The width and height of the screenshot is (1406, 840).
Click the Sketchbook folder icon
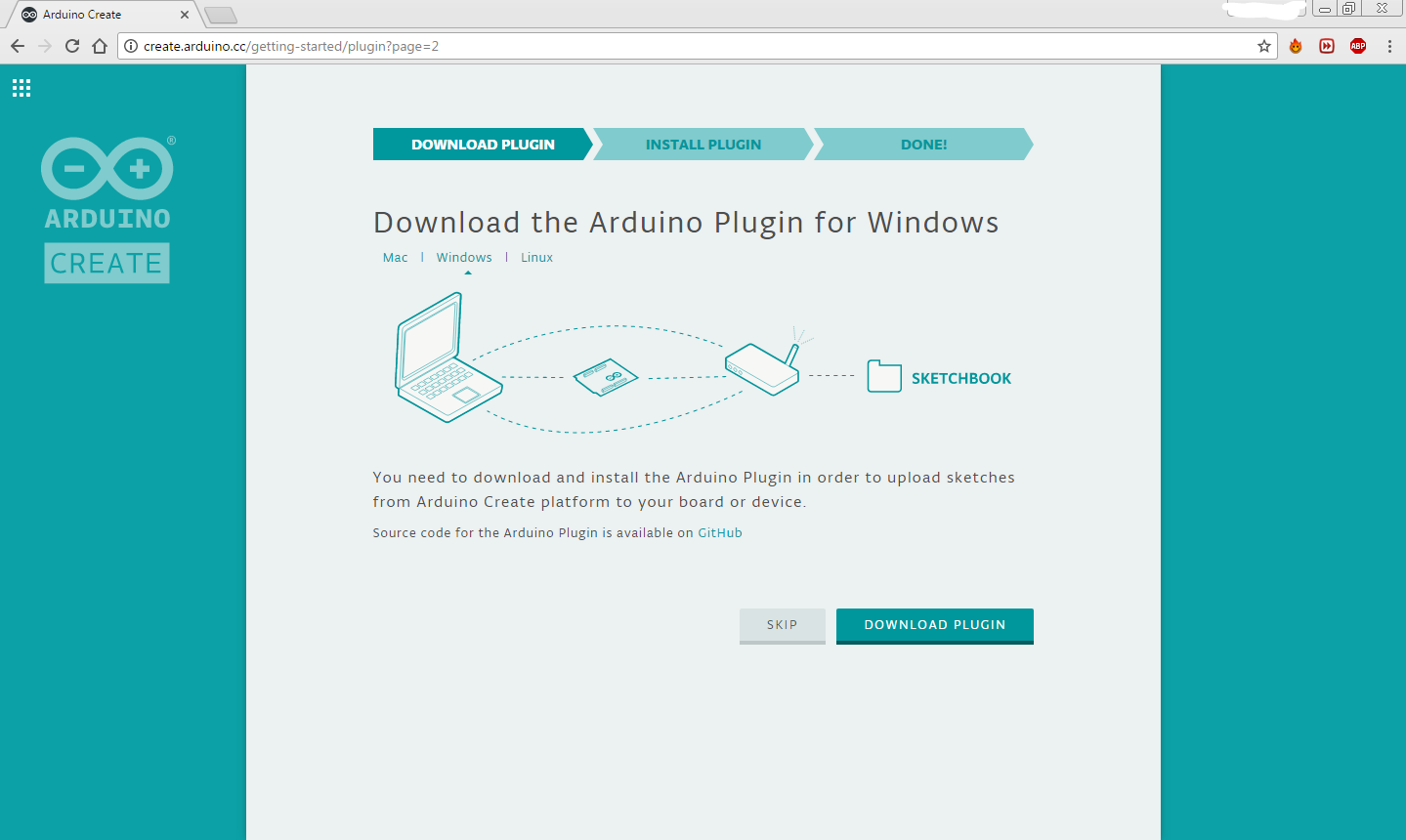coord(882,376)
